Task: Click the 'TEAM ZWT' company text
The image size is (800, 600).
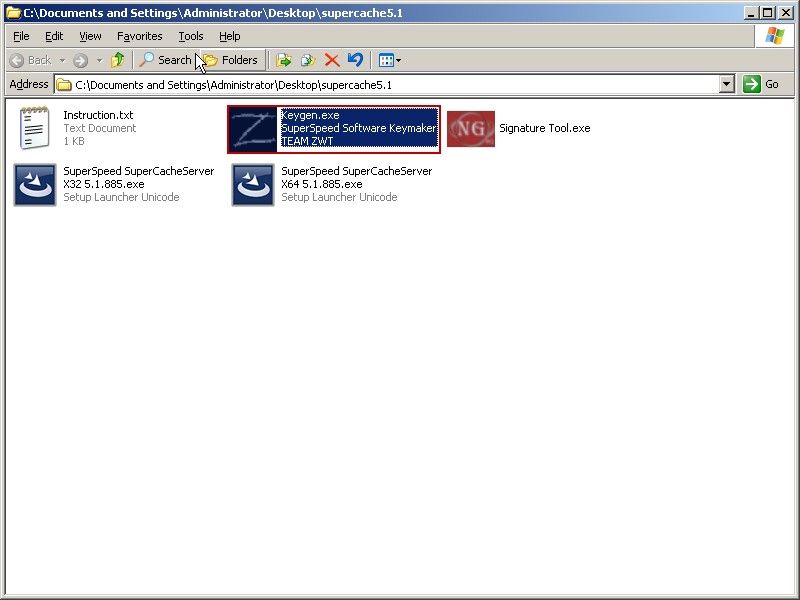Action: point(307,141)
